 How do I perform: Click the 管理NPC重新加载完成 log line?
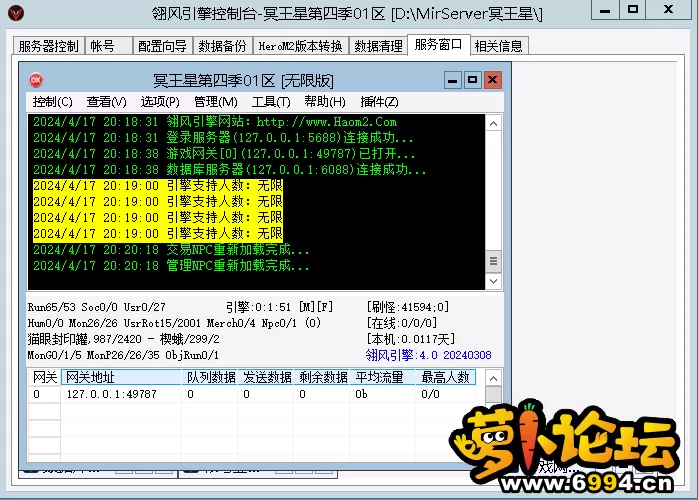coord(171,266)
